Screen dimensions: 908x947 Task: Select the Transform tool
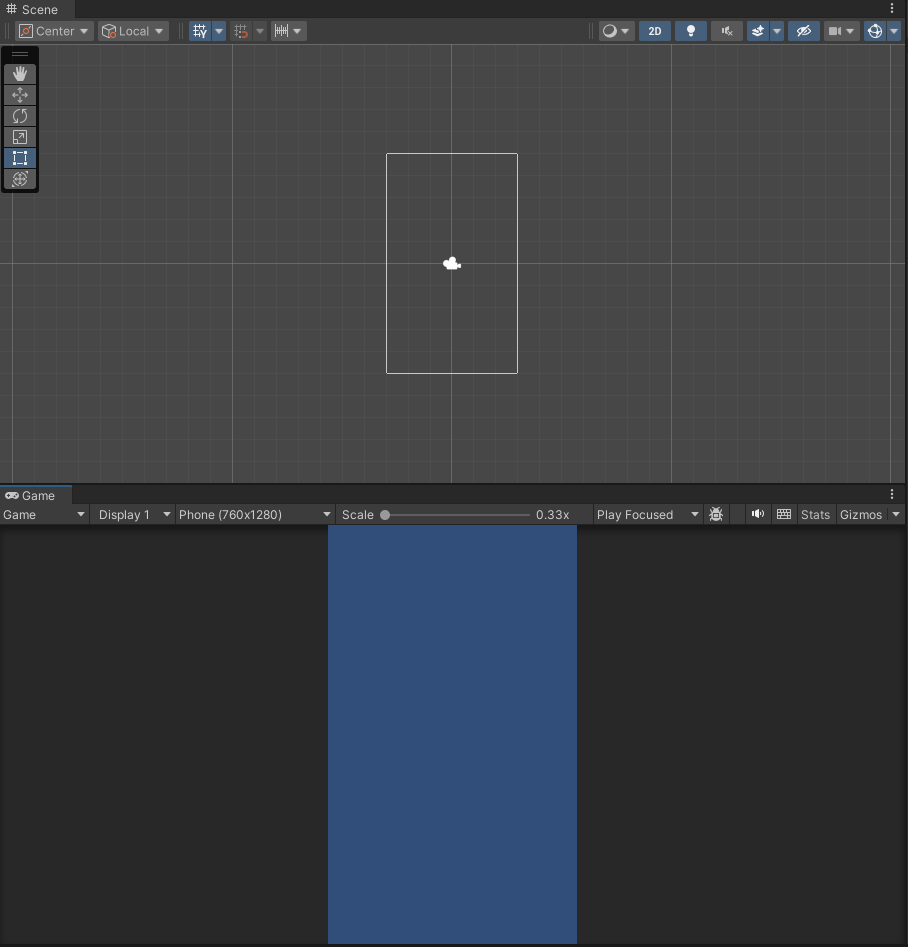(x=20, y=179)
